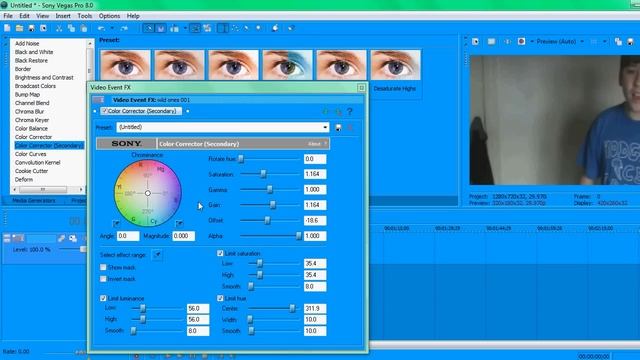Screen dimensions: 640x360
Task: Select Brightness and Contrast in effects list
Action: 44,77
